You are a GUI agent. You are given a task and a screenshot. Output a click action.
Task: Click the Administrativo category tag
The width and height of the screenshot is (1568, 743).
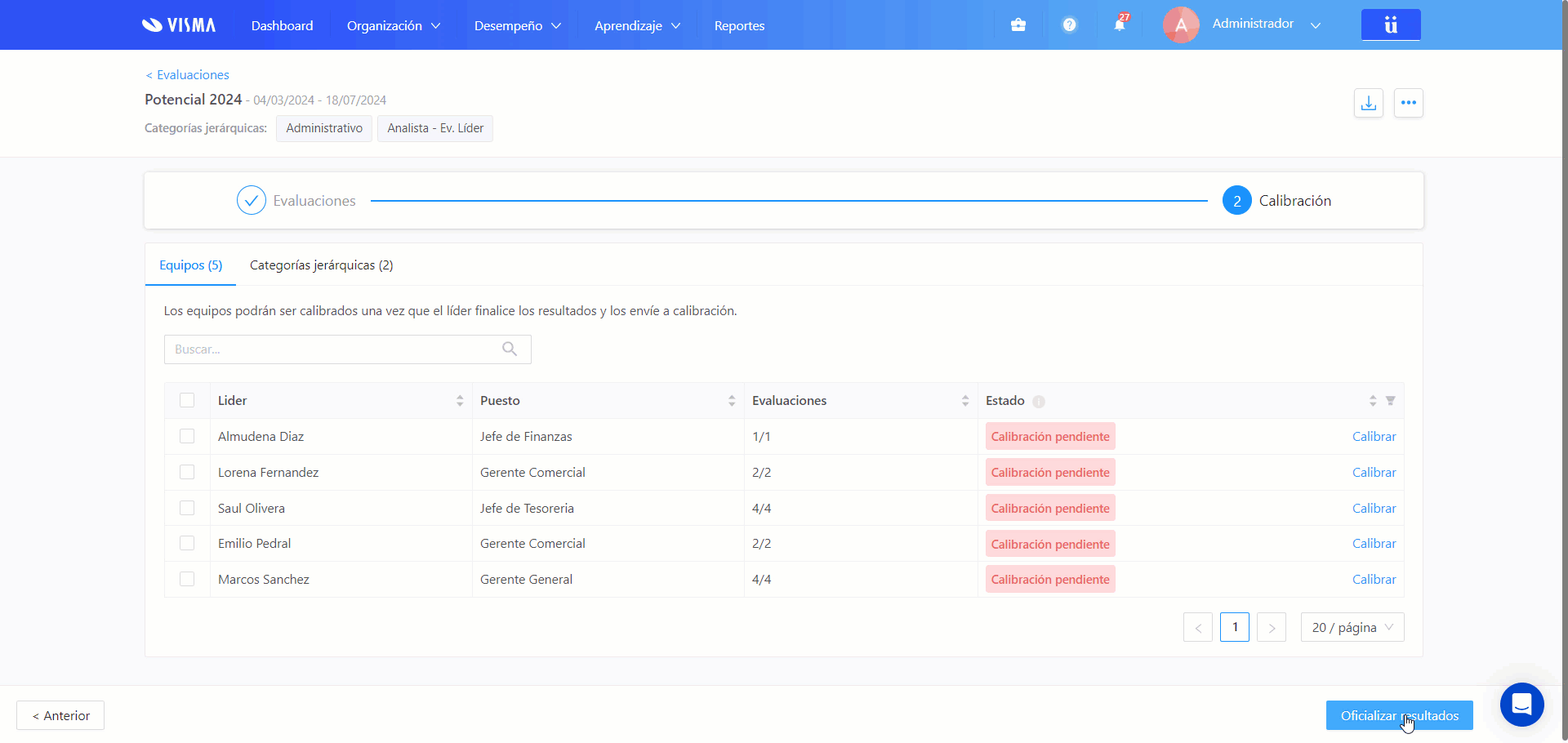324,128
